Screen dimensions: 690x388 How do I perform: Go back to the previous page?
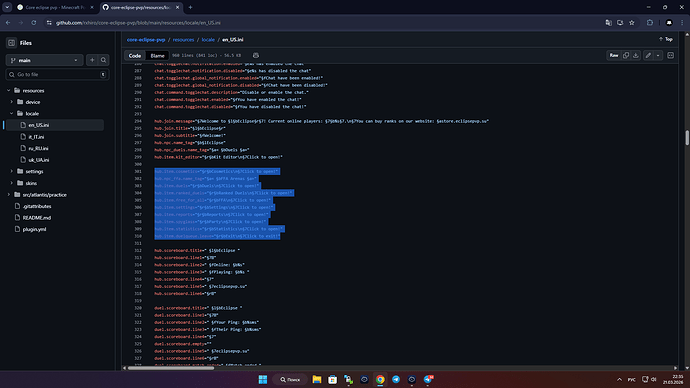[x=8, y=23]
